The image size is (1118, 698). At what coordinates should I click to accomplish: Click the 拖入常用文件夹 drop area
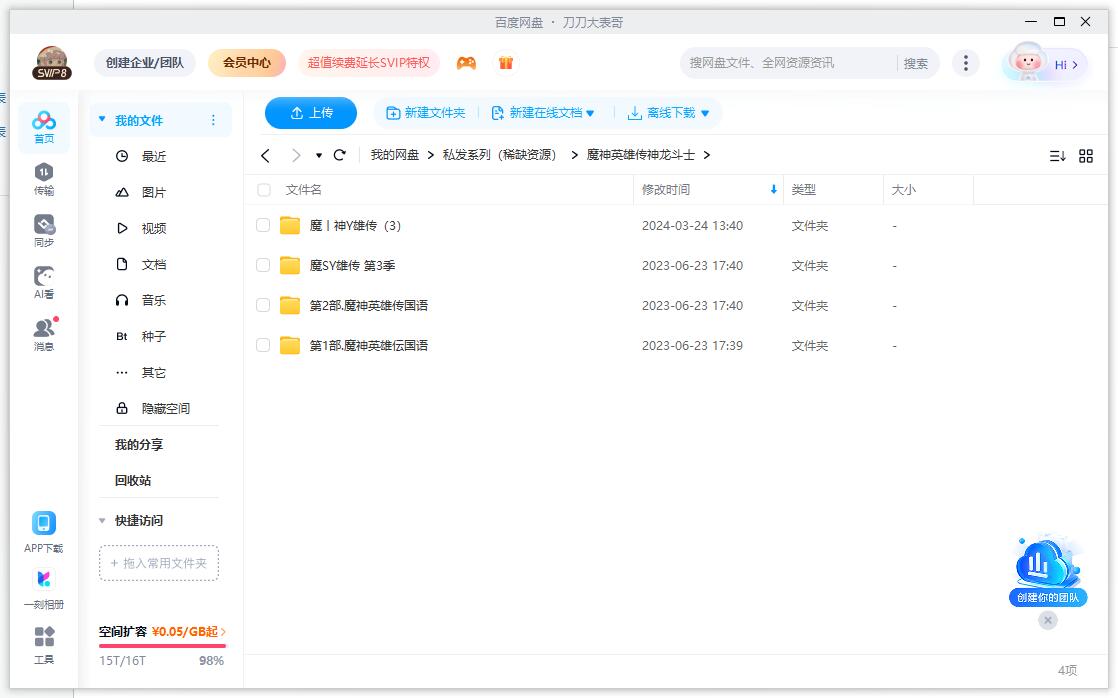pos(159,563)
